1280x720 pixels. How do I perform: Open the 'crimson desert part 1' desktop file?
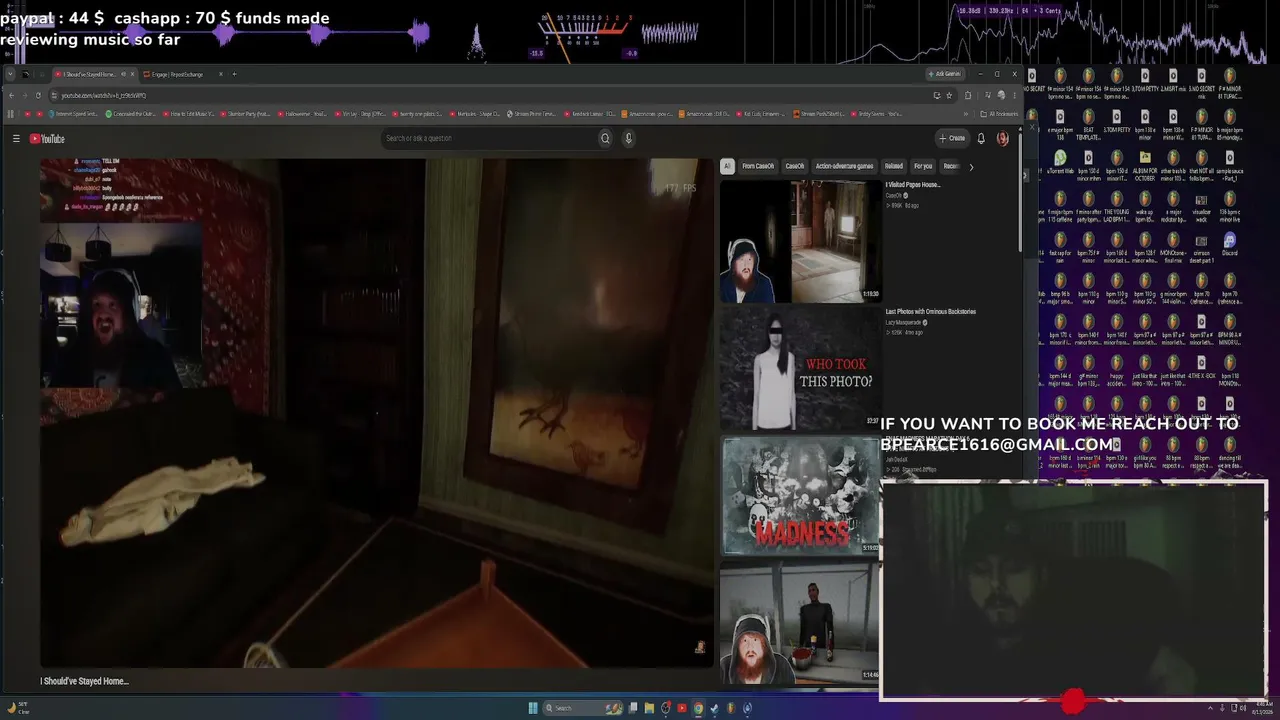(1201, 247)
